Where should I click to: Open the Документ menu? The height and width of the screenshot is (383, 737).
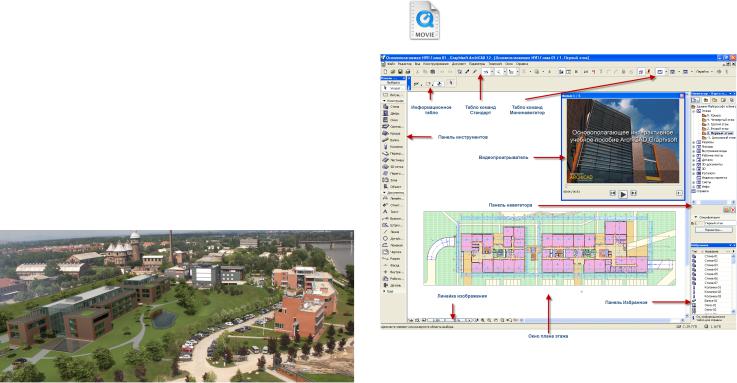459,64
